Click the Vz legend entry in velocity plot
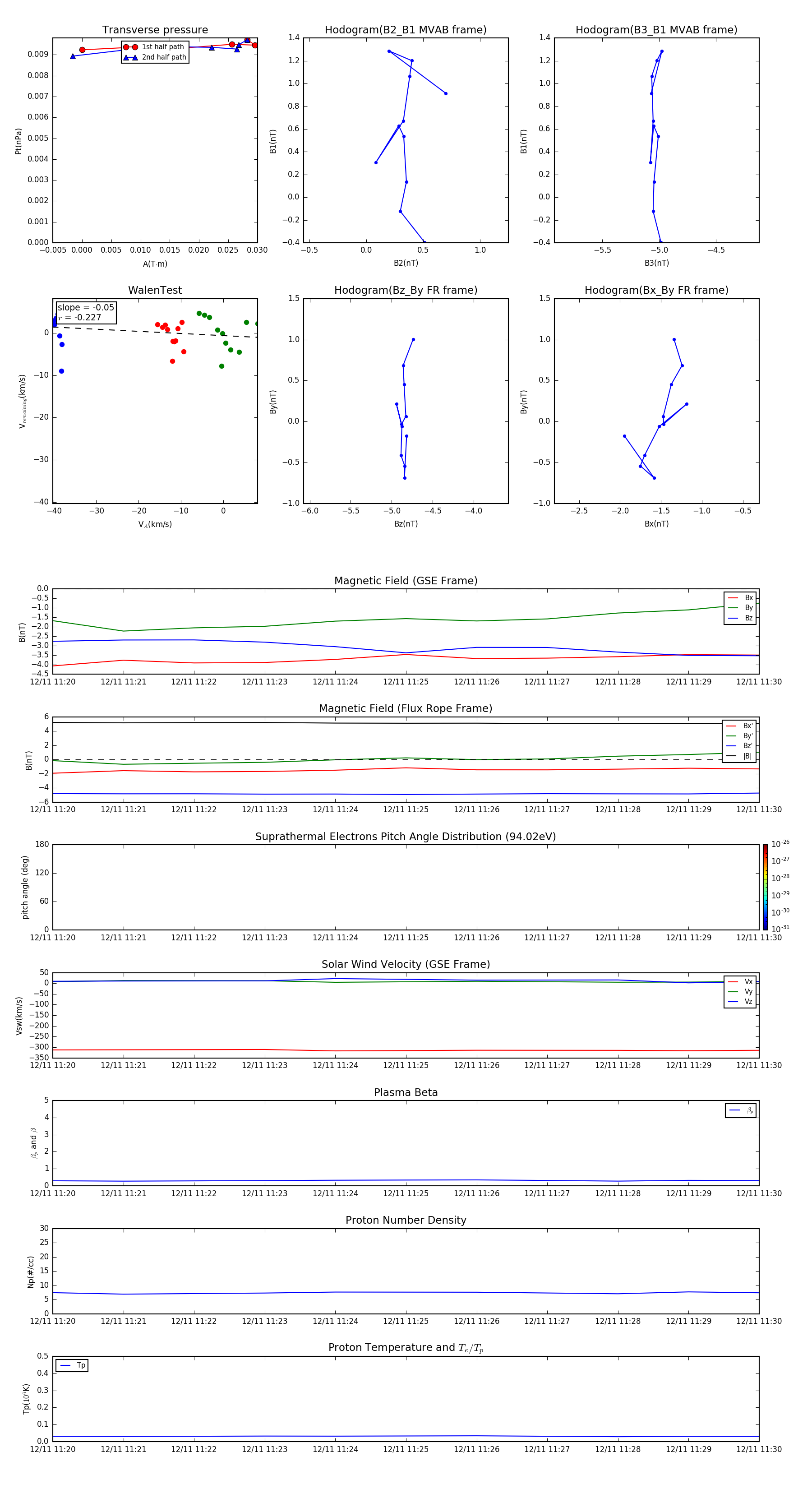The width and height of the screenshot is (812, 1489). click(740, 1002)
